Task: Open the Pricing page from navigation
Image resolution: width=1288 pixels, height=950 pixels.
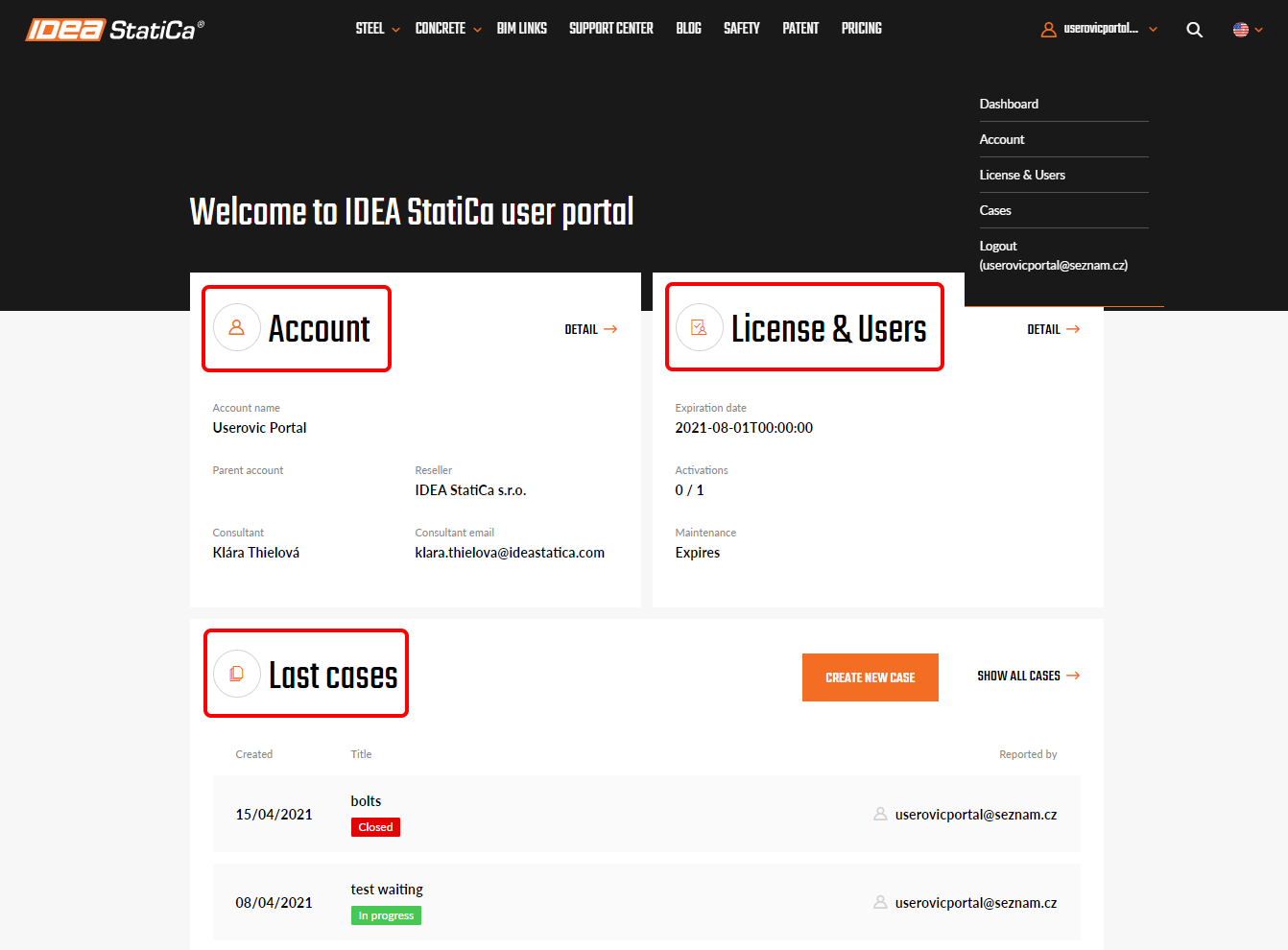Action: [x=861, y=29]
